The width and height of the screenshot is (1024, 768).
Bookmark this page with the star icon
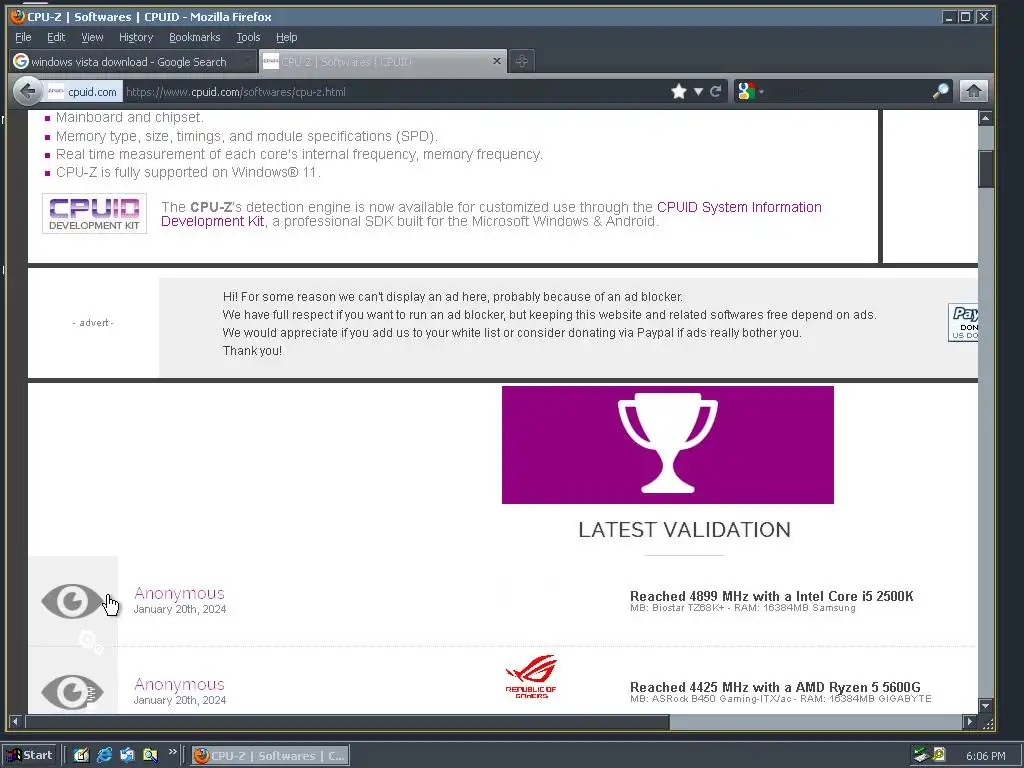(x=679, y=91)
